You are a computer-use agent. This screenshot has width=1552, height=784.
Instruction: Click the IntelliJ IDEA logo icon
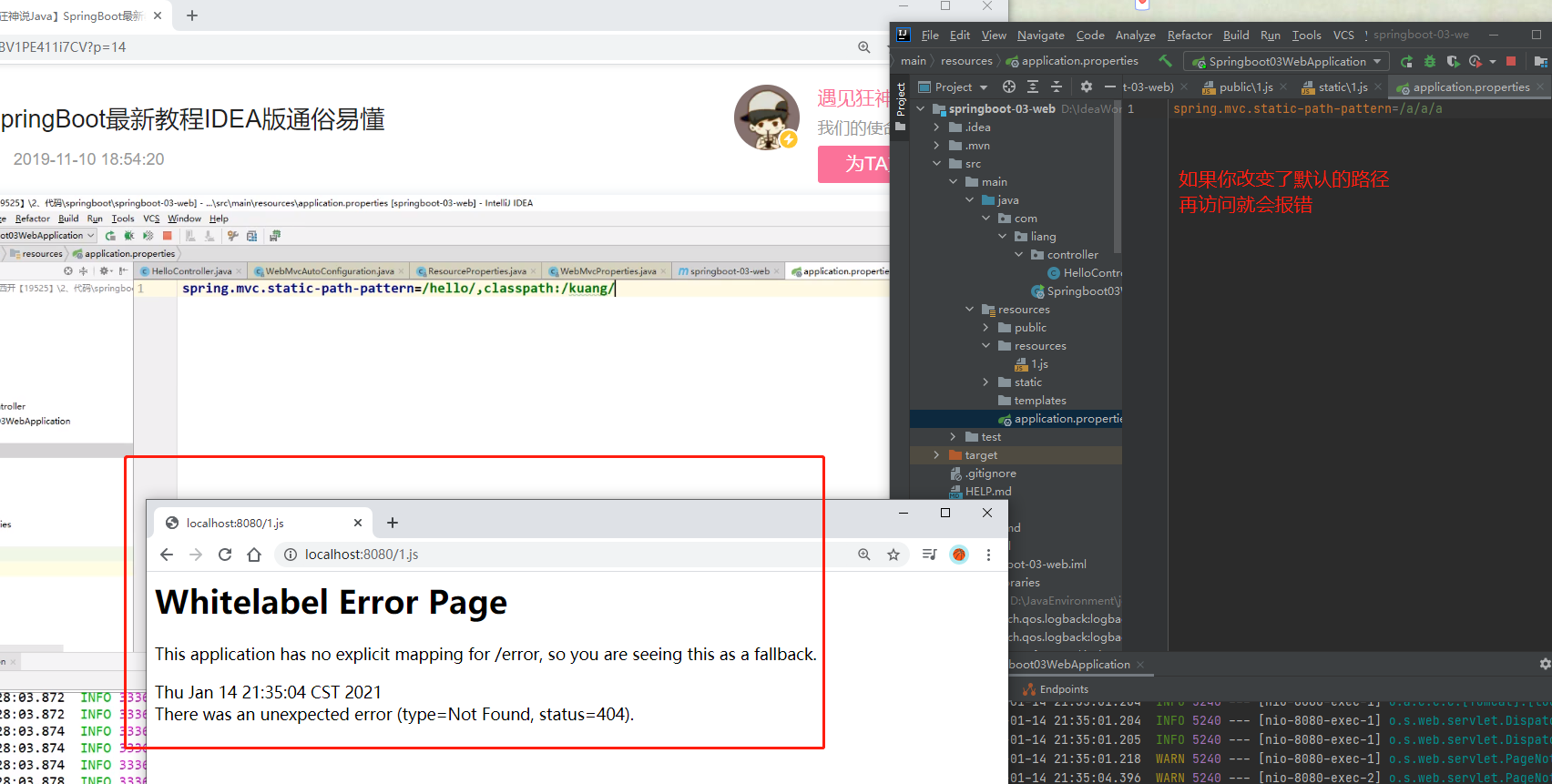click(x=903, y=35)
